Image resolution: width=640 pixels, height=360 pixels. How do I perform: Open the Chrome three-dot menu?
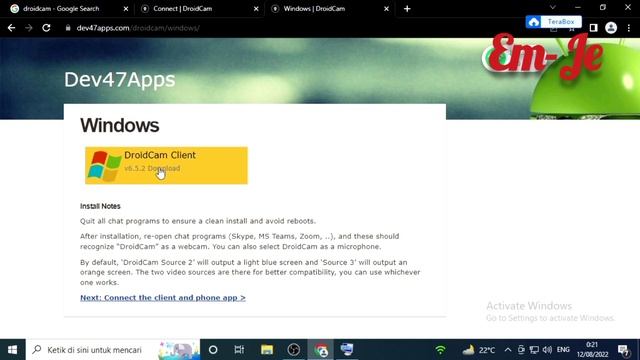click(x=629, y=28)
